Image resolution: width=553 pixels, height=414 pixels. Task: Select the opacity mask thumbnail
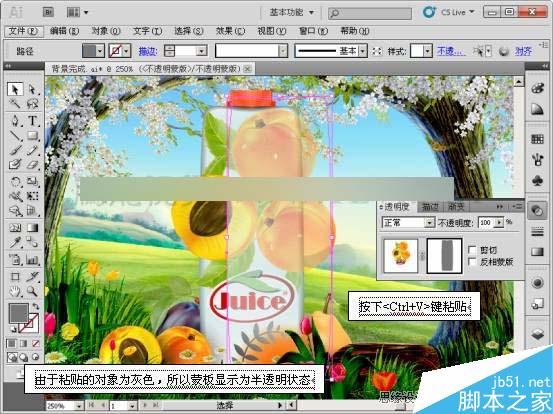[x=444, y=256]
